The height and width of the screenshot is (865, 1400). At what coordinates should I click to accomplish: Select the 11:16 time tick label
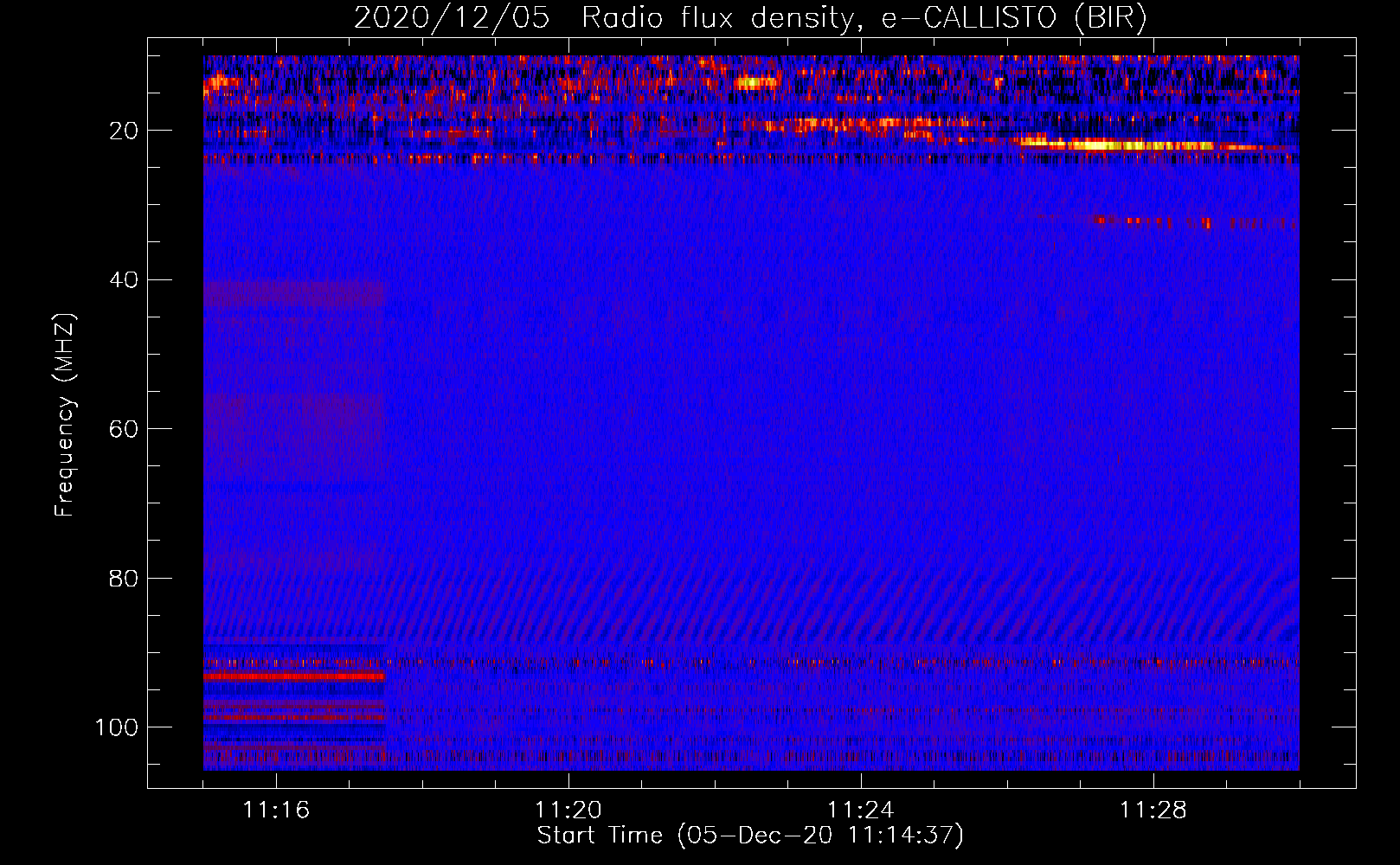tap(276, 810)
